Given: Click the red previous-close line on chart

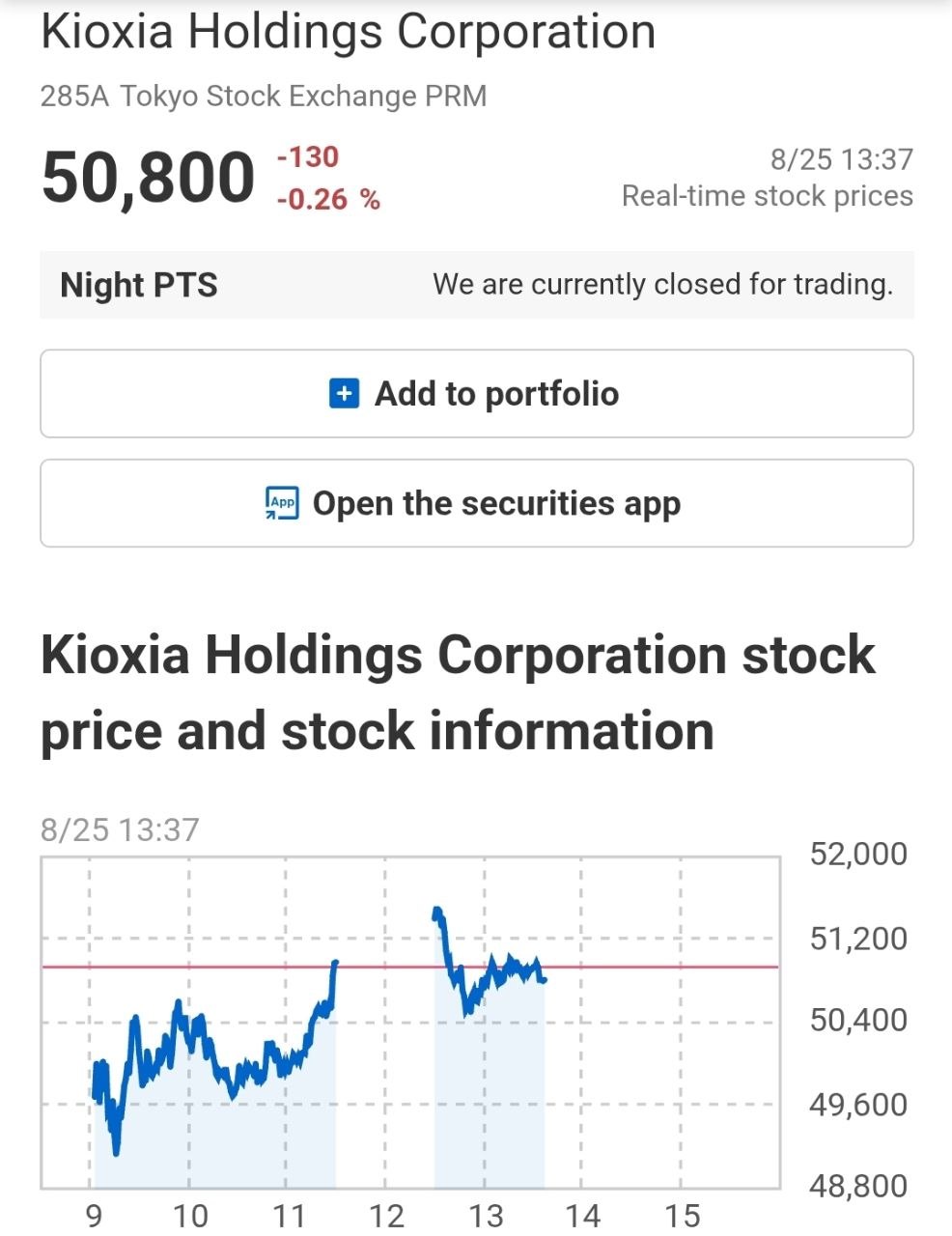Looking at the screenshot, I should [409, 966].
